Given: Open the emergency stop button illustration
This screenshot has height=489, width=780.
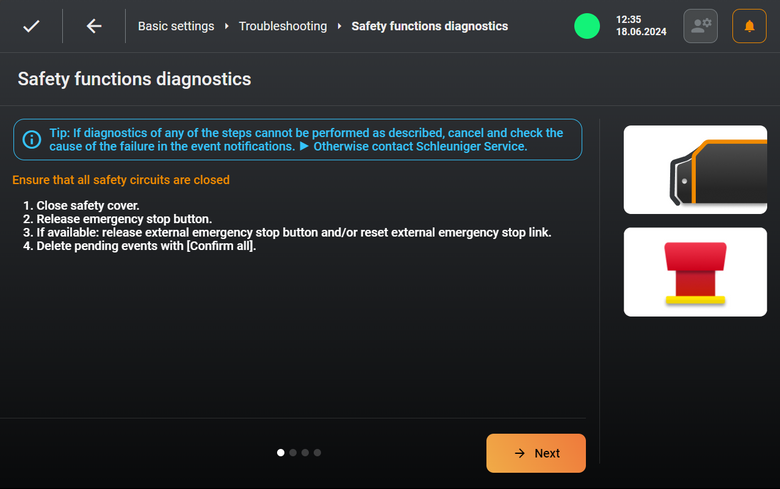Looking at the screenshot, I should click(695, 272).
